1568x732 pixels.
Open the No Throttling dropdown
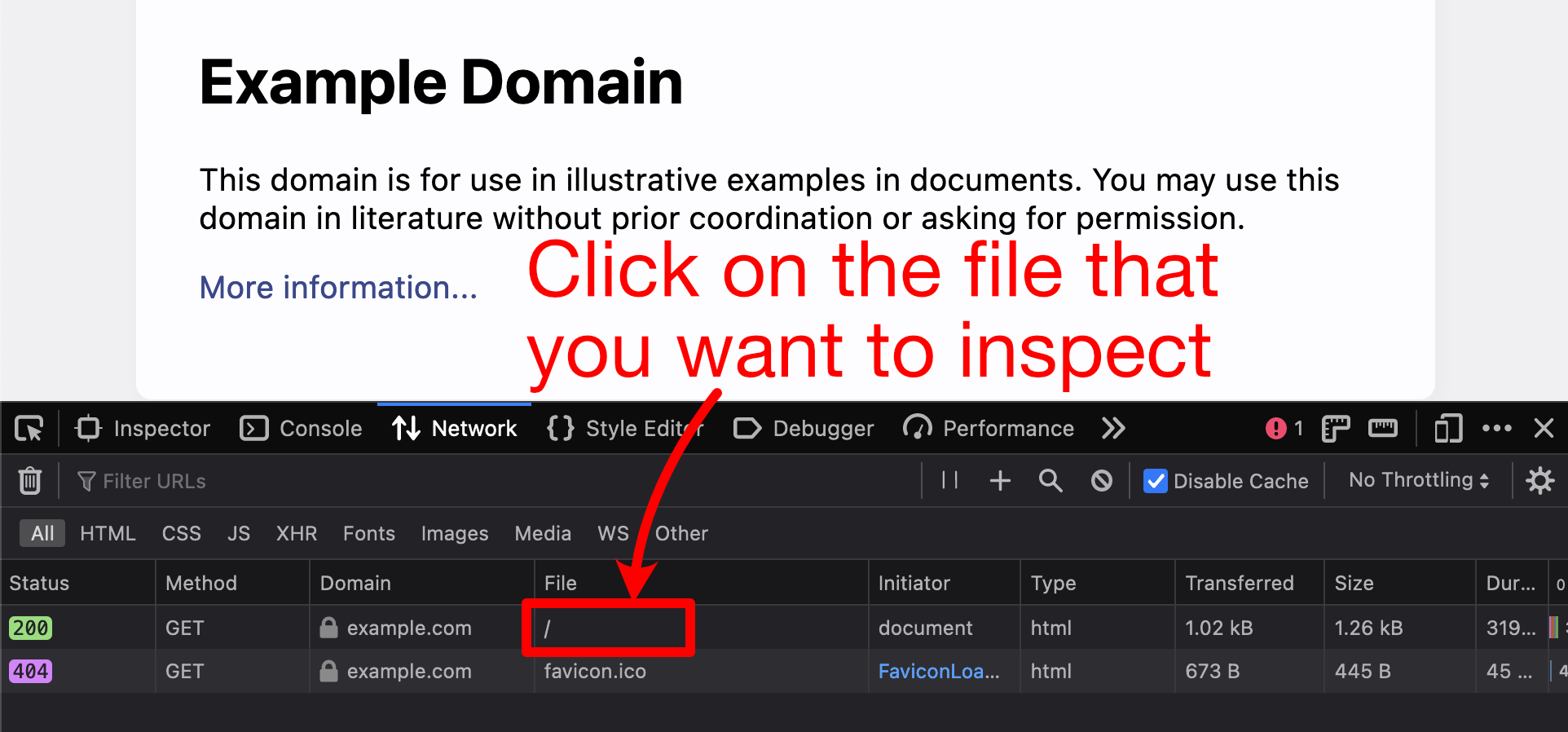tap(1418, 480)
